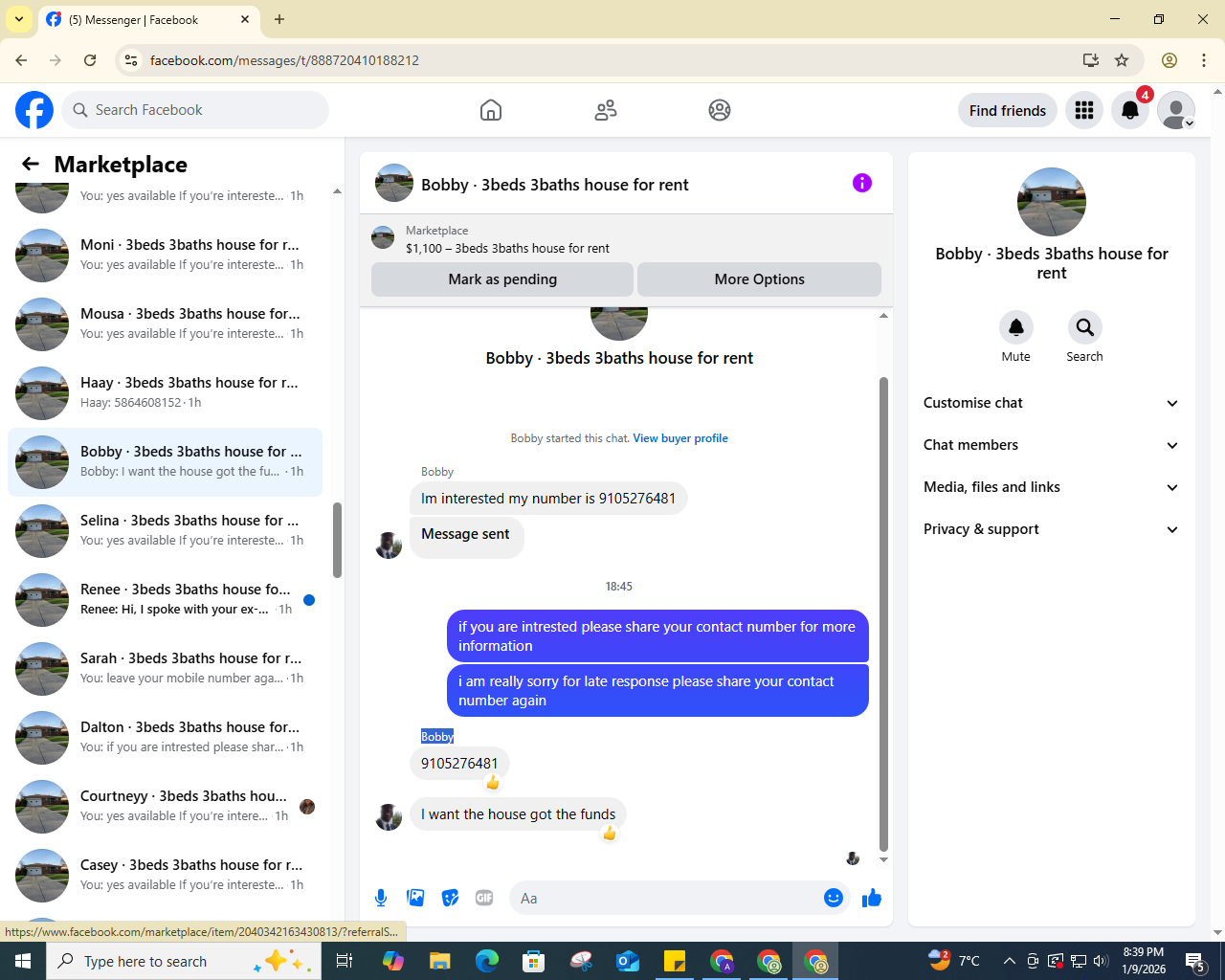Select the Messenger | Facebook browser tab
The height and width of the screenshot is (980, 1225).
(x=150, y=19)
